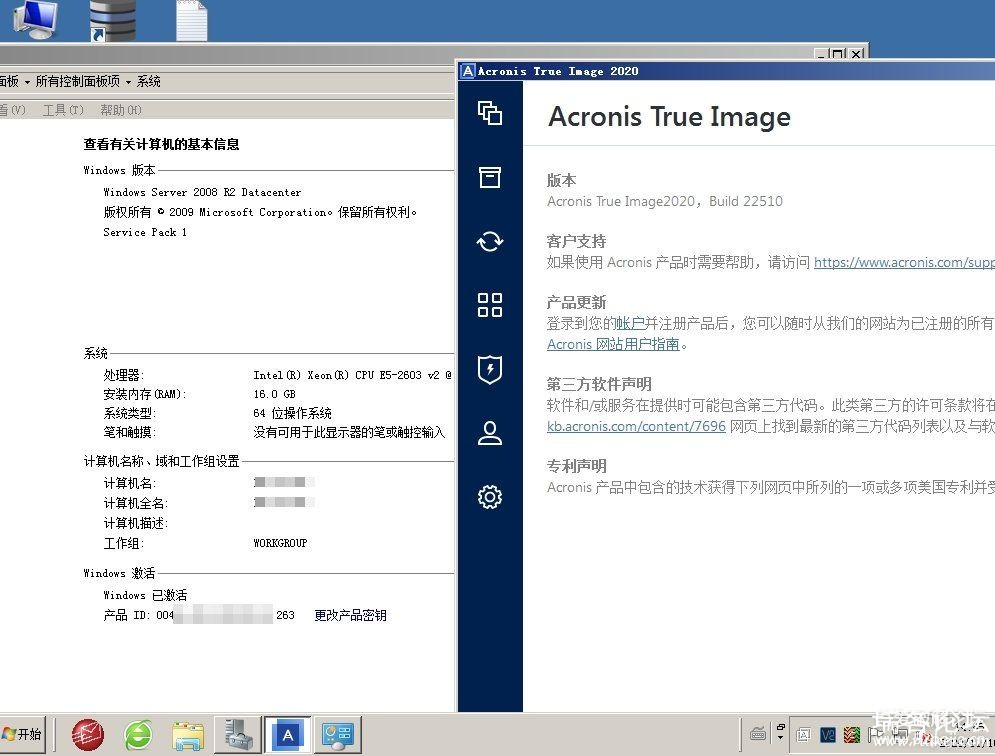
Task: Click the 版本 heading in Acronis
Action: click(x=561, y=180)
